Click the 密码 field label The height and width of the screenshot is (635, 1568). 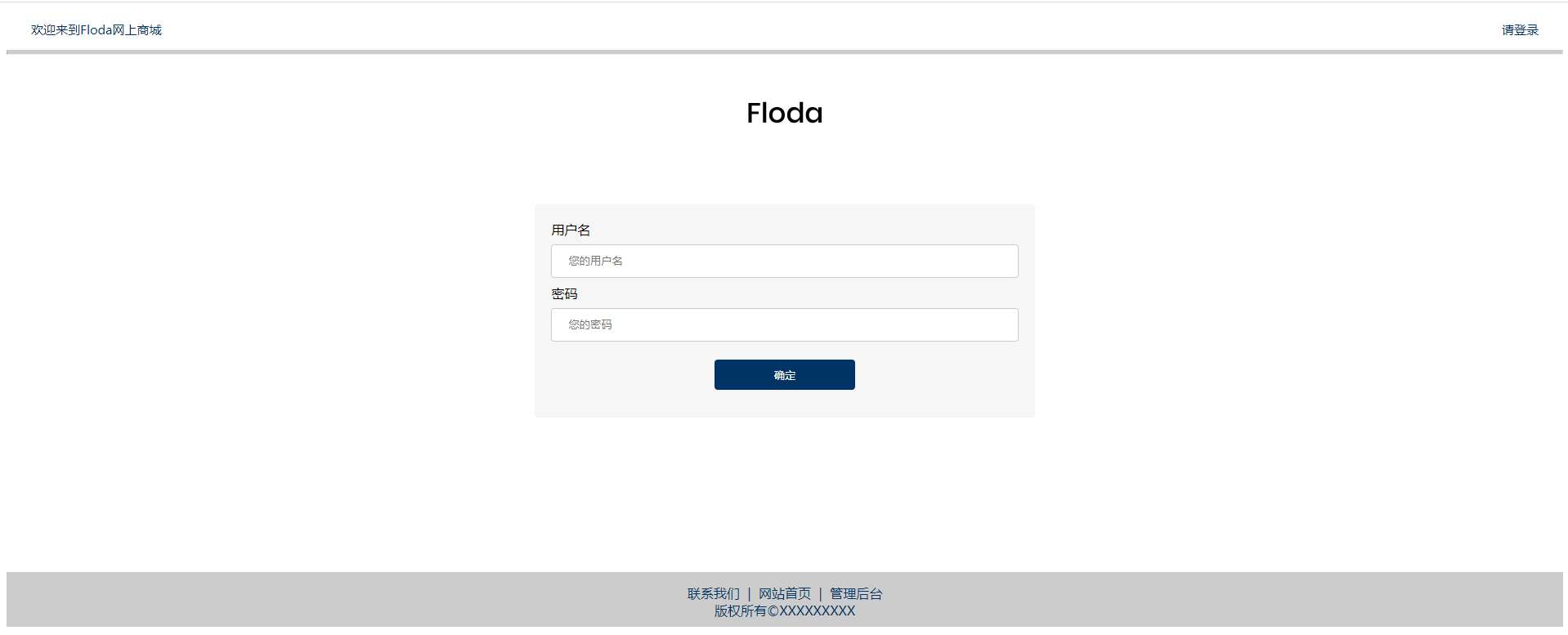coord(564,294)
